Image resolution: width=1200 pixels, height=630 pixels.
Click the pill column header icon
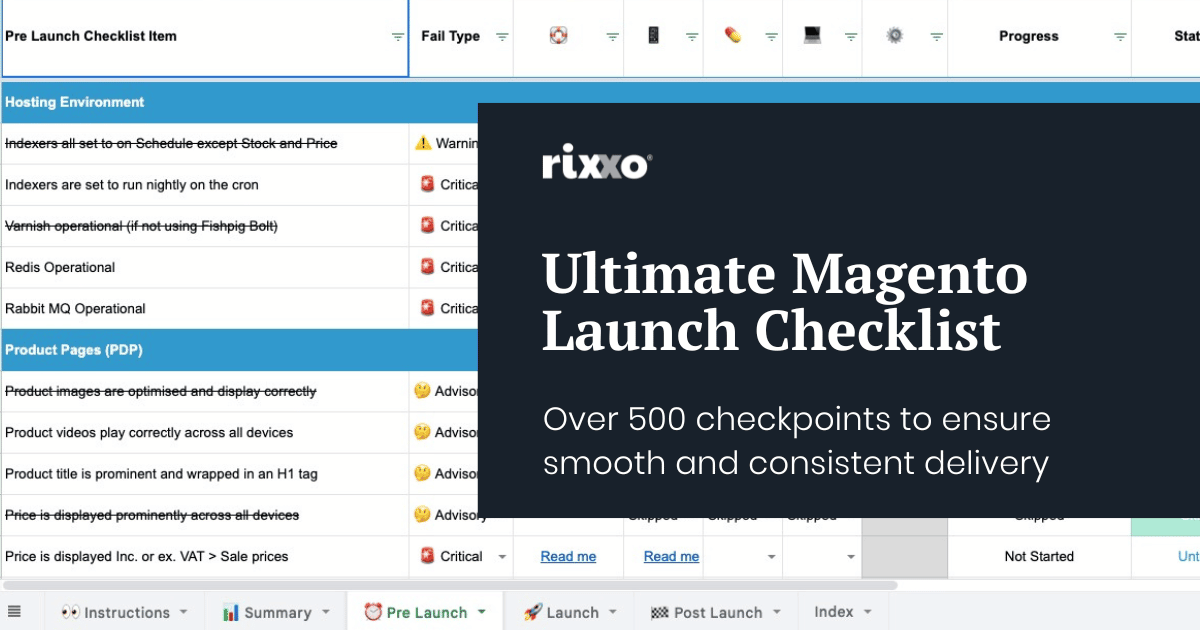point(733,35)
